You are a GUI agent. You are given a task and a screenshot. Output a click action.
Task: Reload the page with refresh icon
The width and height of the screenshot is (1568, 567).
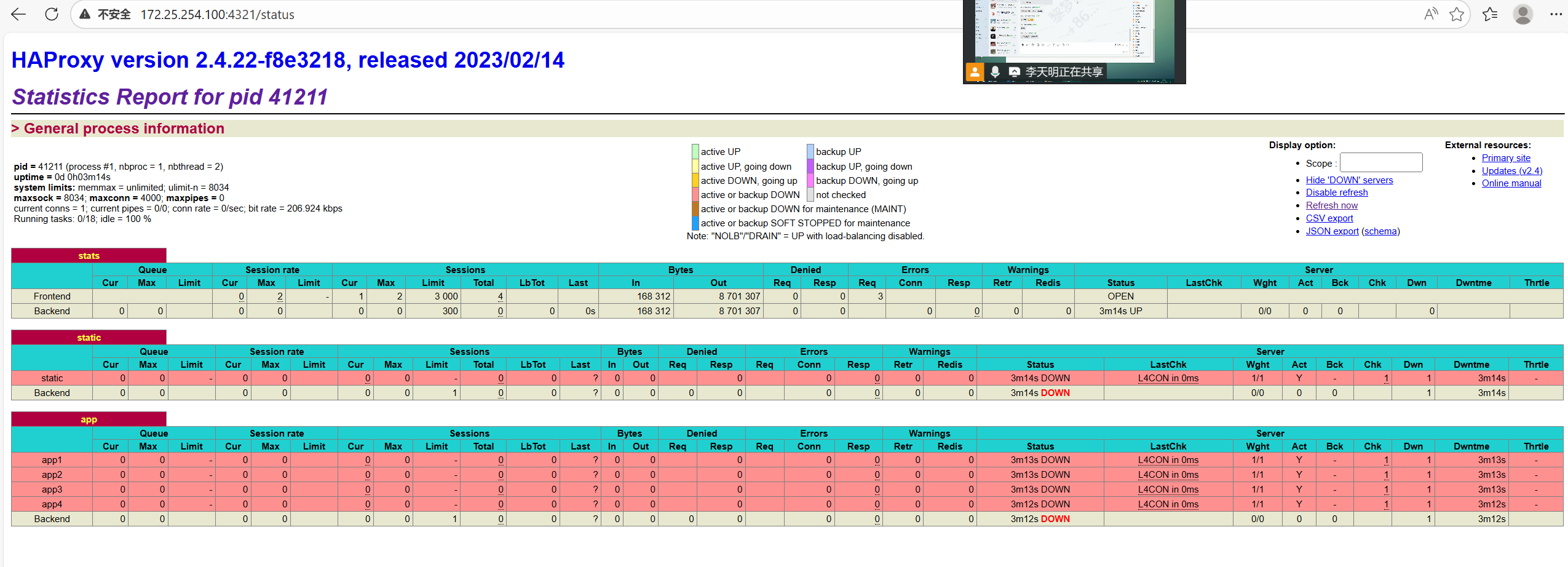[x=52, y=14]
